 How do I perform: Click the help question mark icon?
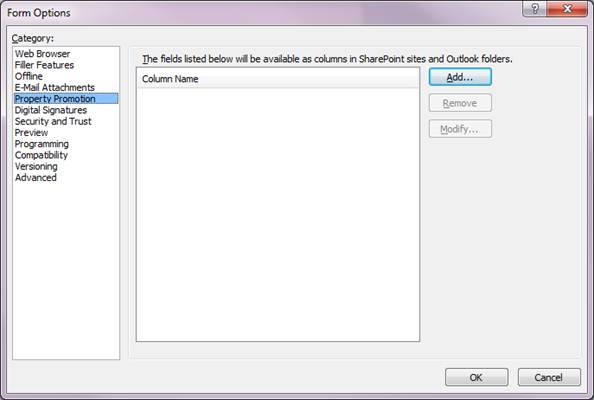click(535, 8)
